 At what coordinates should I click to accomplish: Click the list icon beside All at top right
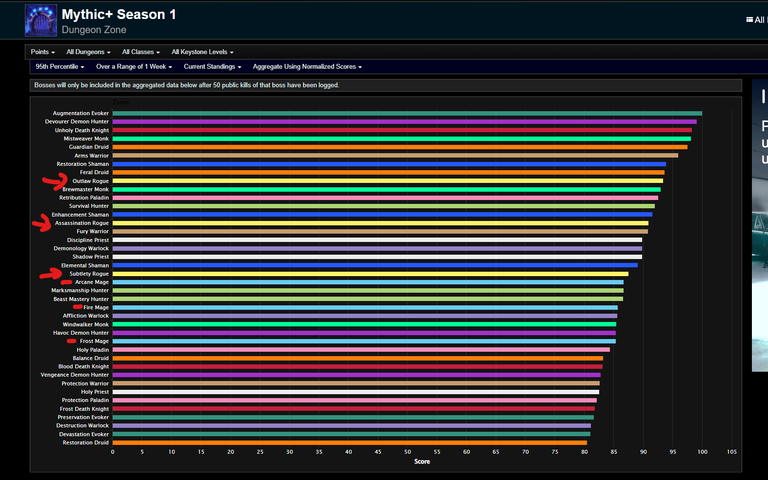pos(749,20)
